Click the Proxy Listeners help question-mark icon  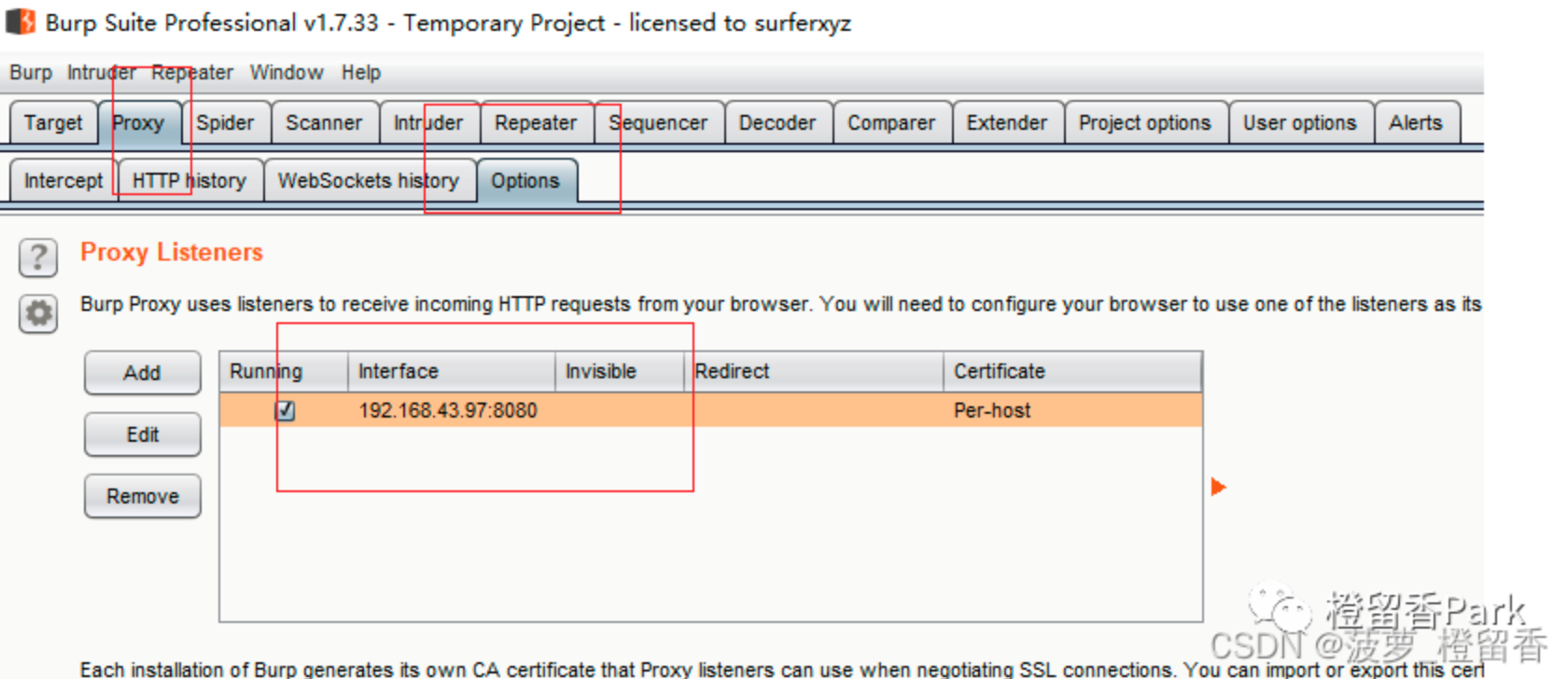click(38, 257)
